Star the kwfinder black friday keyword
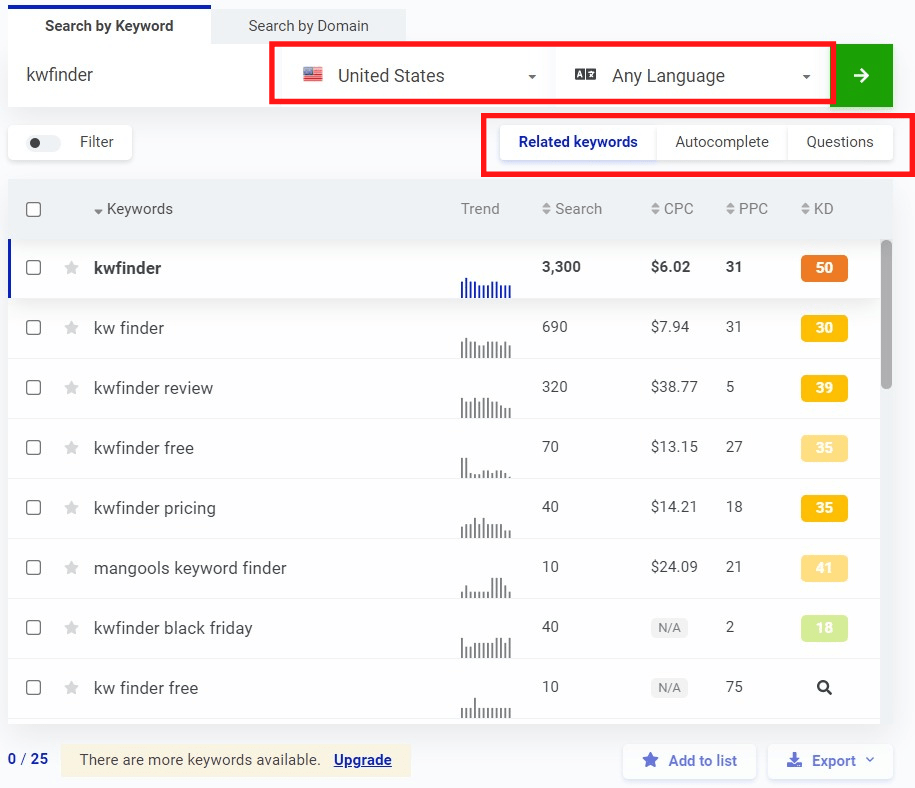The width and height of the screenshot is (915, 788). tap(71, 628)
